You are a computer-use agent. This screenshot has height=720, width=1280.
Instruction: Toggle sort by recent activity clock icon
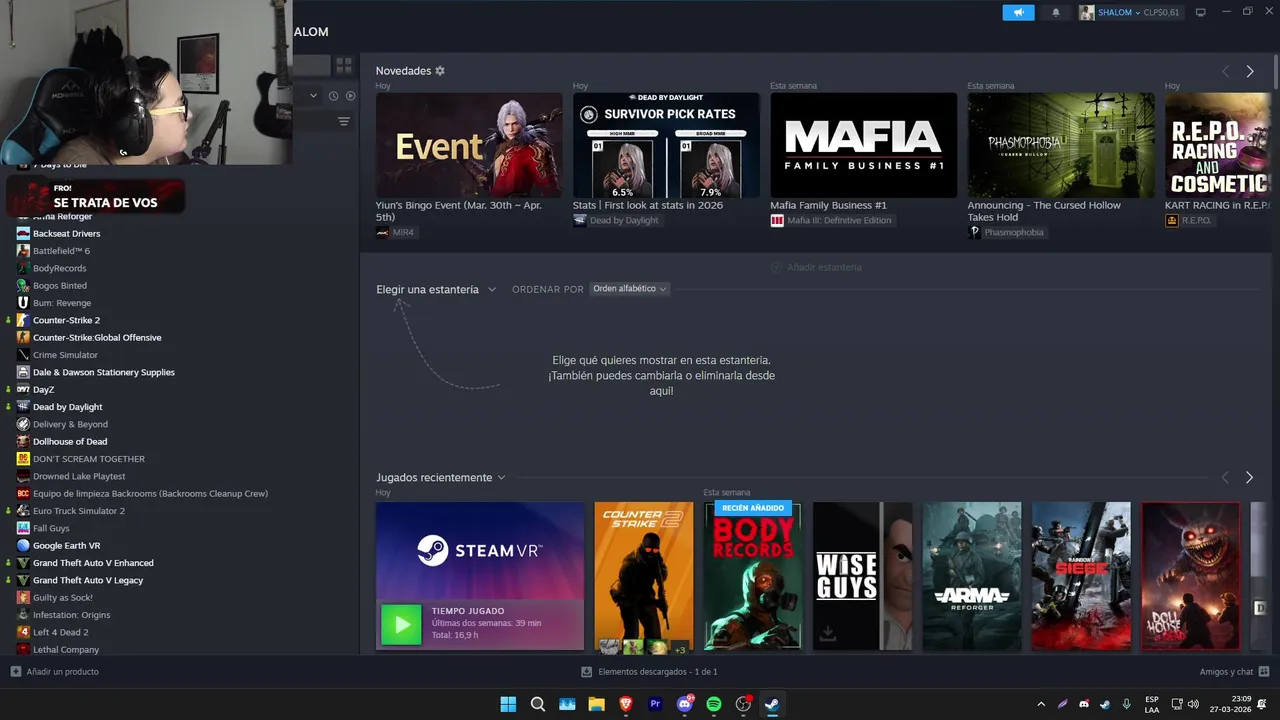333,96
